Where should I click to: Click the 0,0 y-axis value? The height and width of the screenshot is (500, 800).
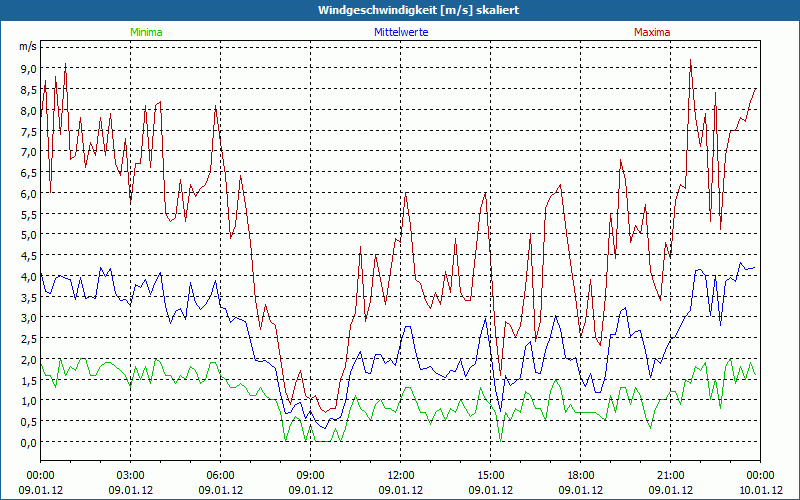29,443
